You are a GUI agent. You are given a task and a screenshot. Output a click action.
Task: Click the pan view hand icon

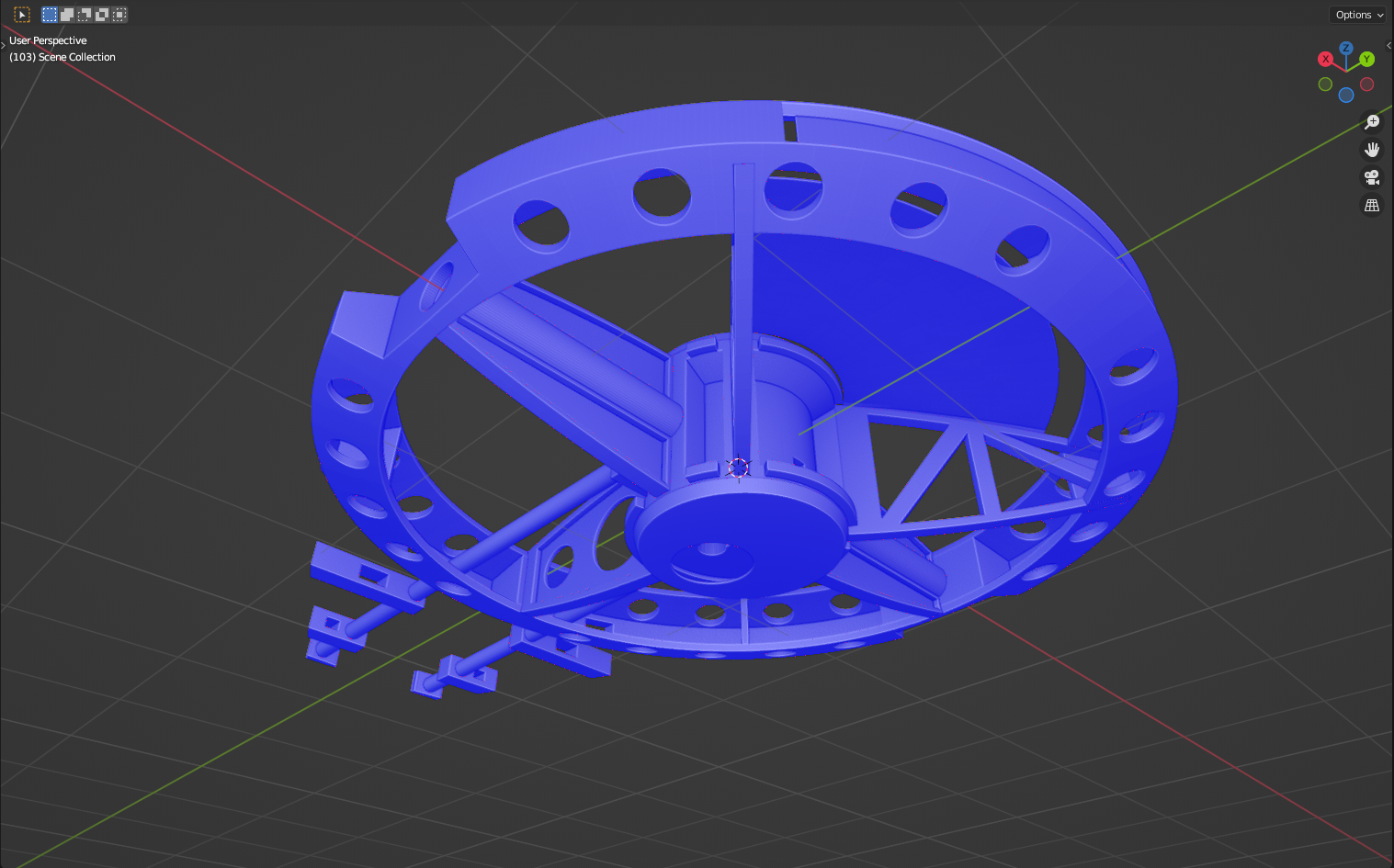pyautogui.click(x=1372, y=150)
